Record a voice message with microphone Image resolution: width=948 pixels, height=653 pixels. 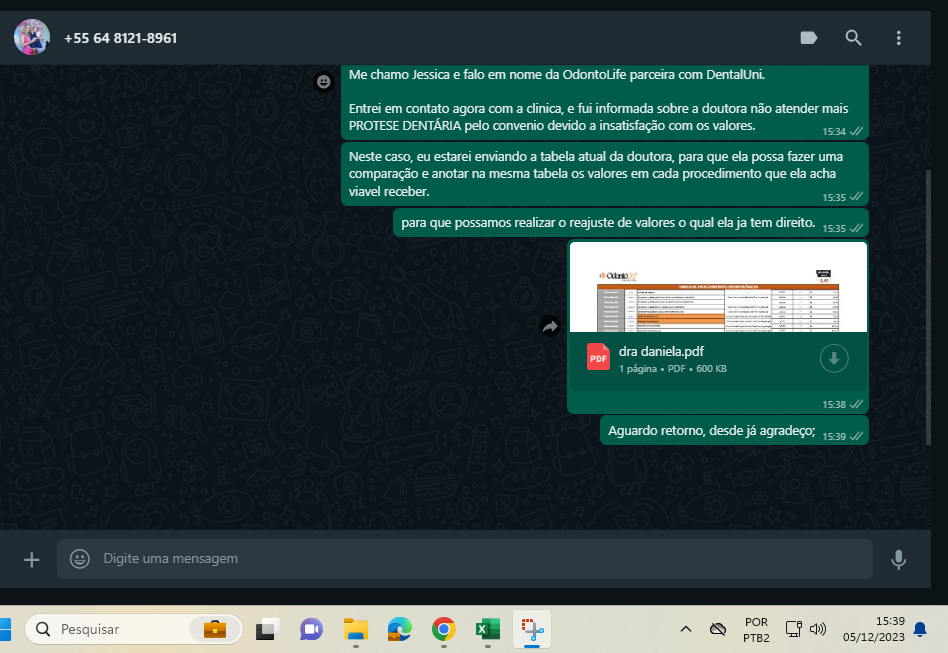coord(898,559)
